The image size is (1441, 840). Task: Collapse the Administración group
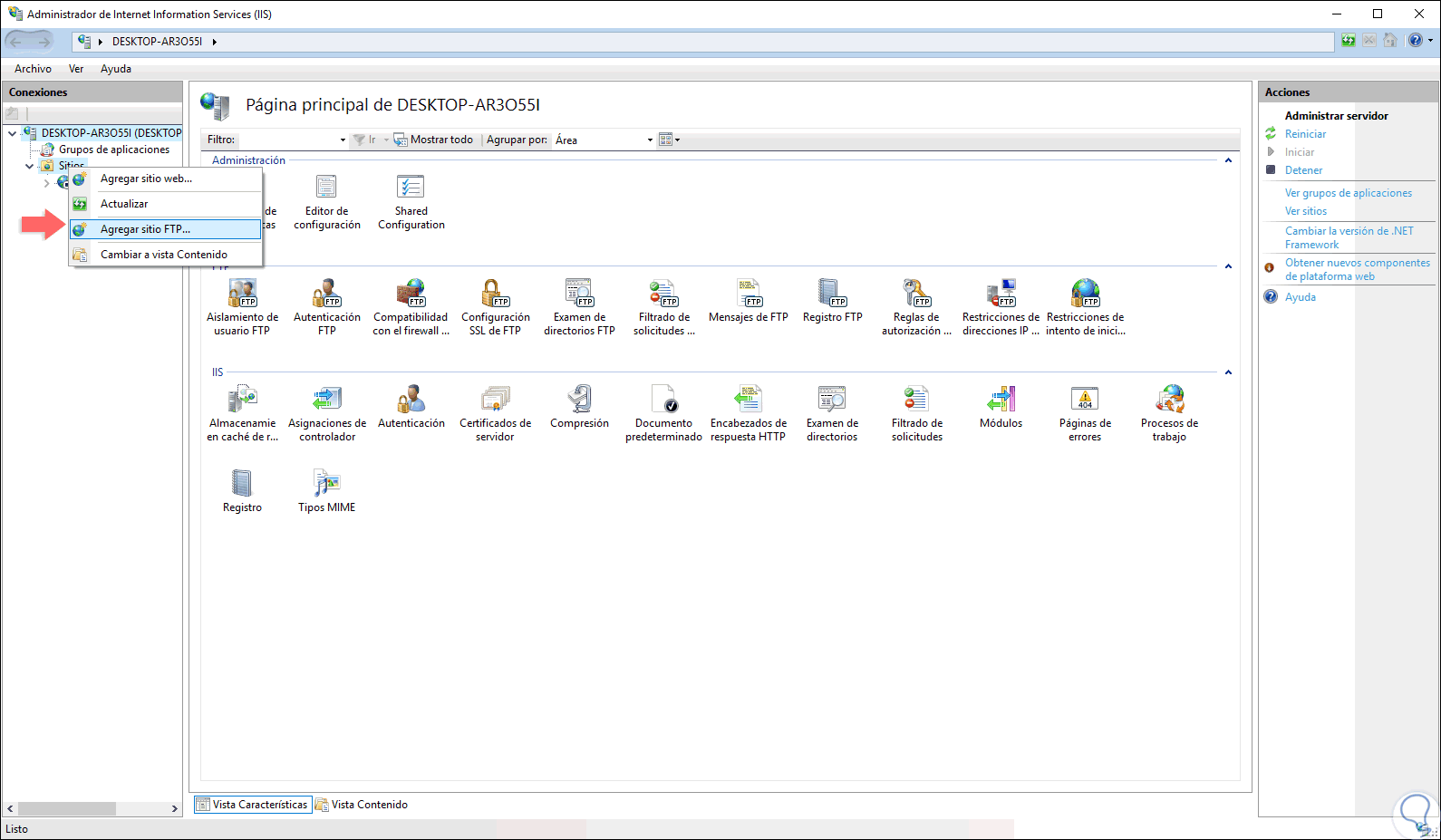click(x=1228, y=160)
